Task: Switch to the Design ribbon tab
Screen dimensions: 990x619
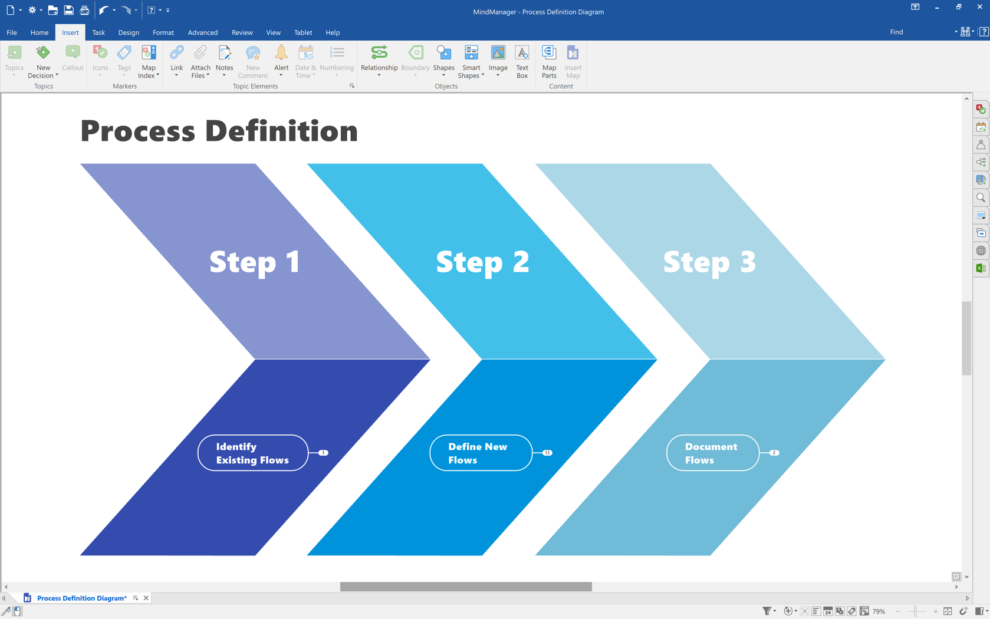Action: point(129,32)
